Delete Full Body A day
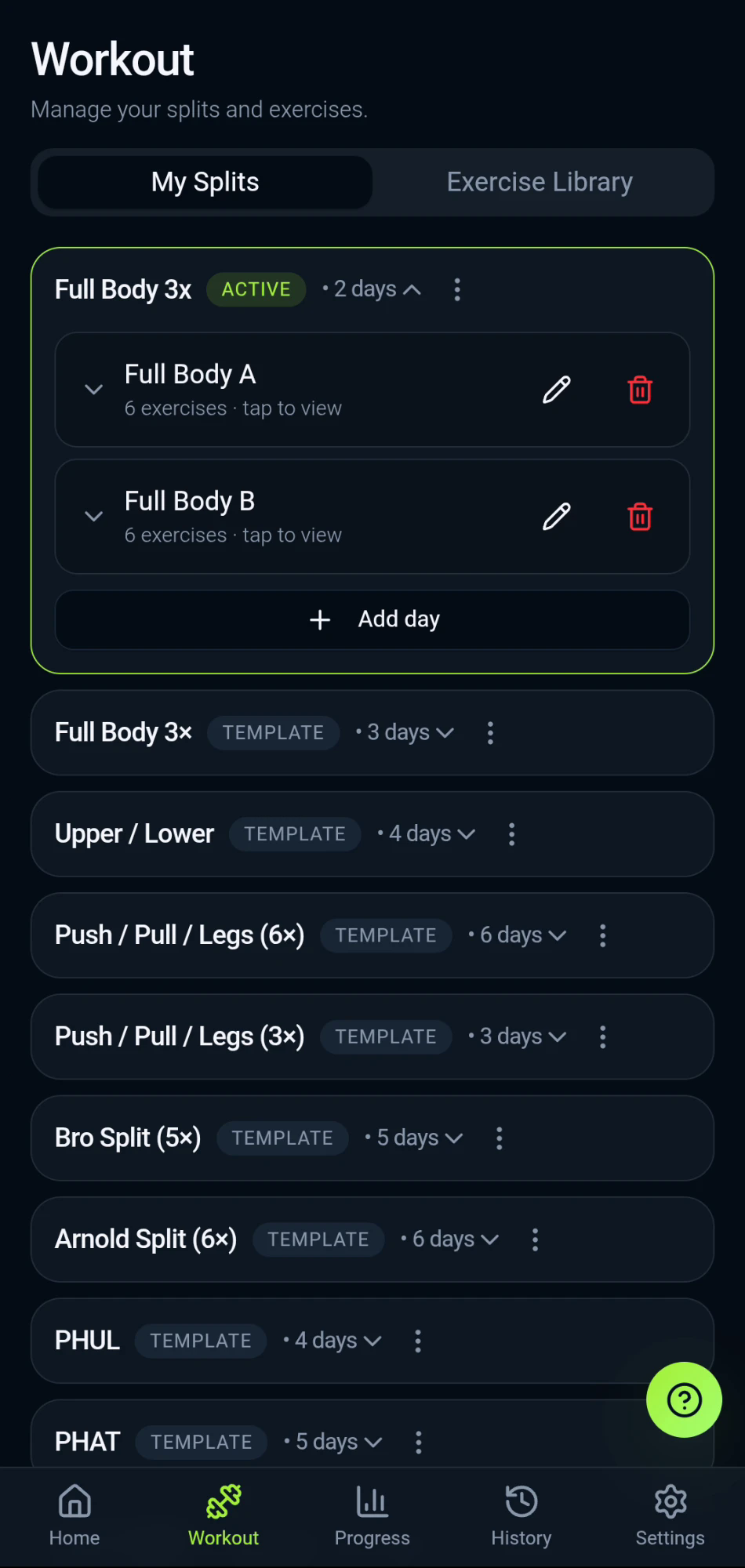This screenshot has height=1568, width=745. point(640,390)
